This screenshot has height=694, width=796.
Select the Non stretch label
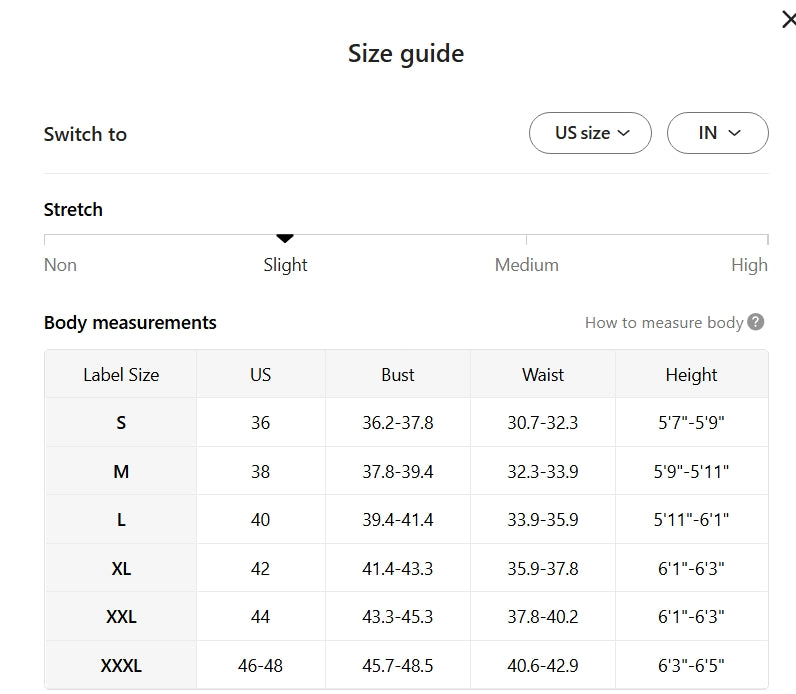(x=60, y=265)
